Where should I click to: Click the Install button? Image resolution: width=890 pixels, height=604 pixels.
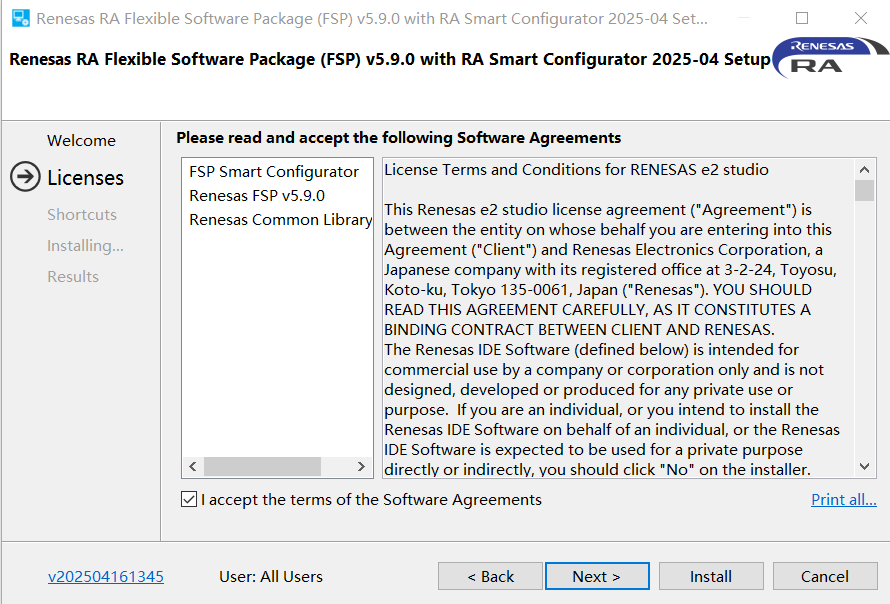(711, 577)
